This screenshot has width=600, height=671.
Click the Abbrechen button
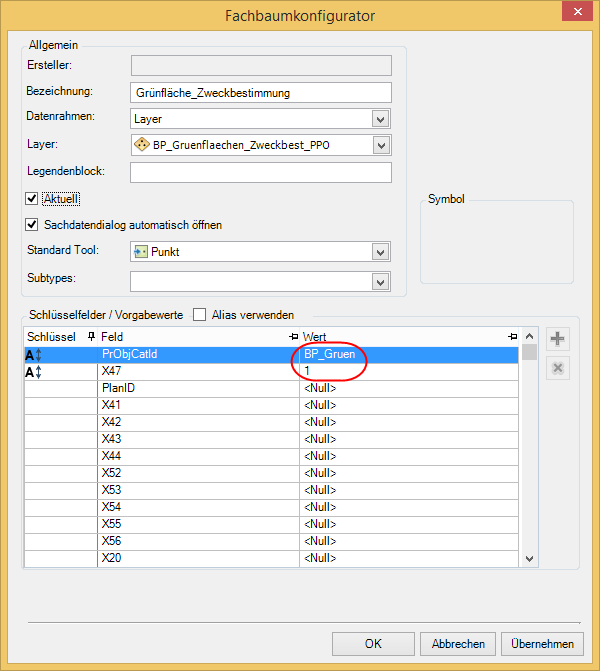[x=458, y=644]
